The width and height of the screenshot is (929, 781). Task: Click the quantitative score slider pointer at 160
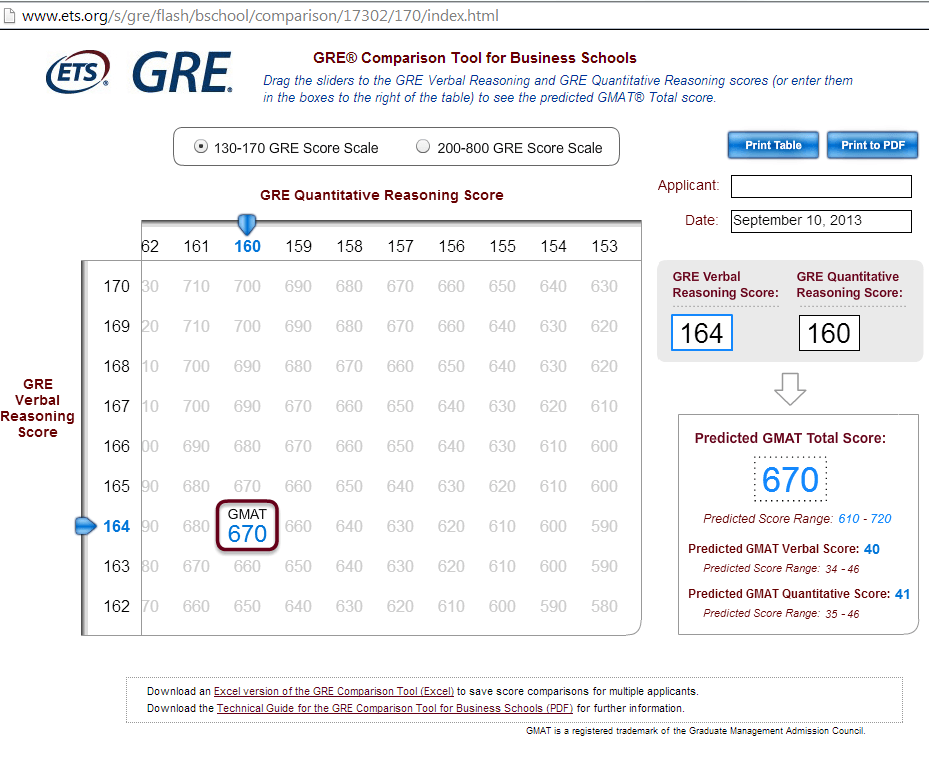(246, 224)
